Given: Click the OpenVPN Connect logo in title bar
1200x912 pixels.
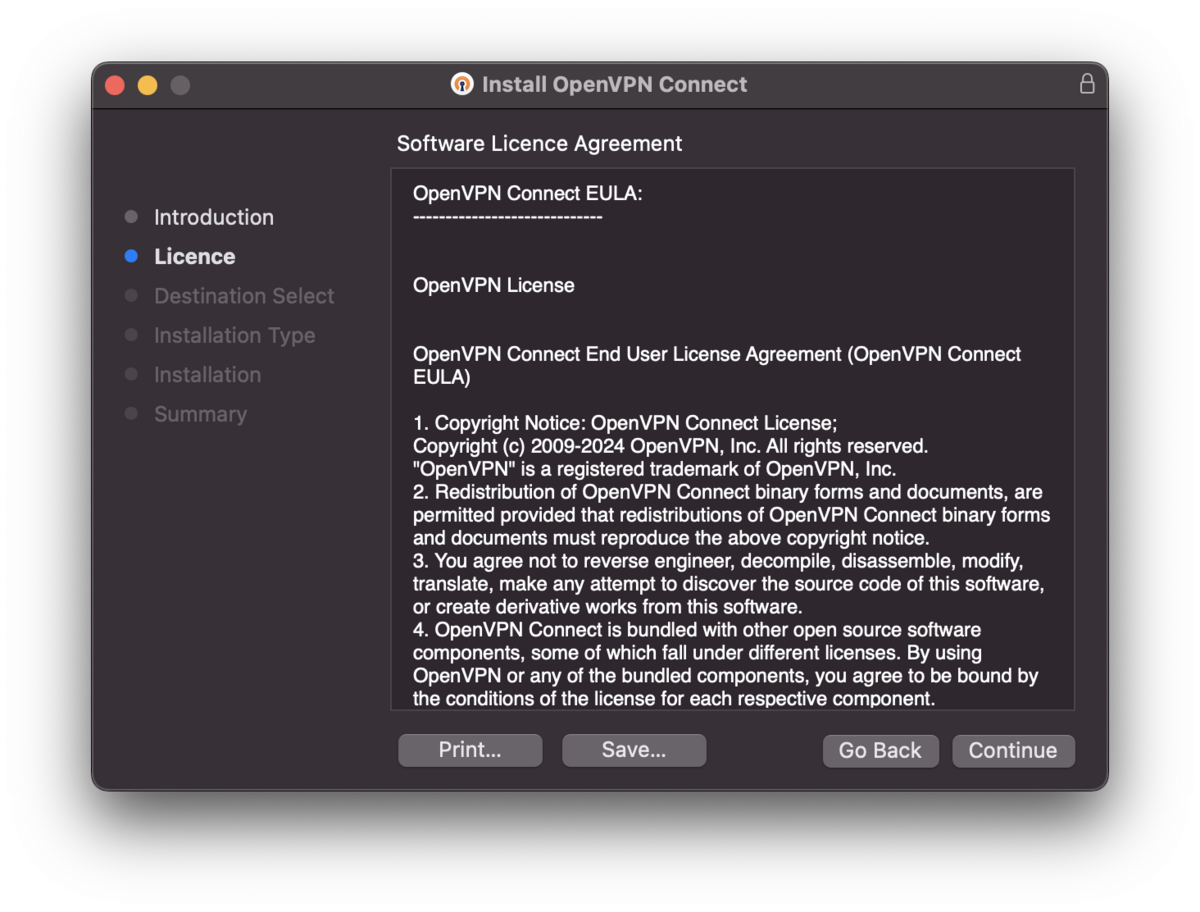Looking at the screenshot, I should tap(461, 84).
